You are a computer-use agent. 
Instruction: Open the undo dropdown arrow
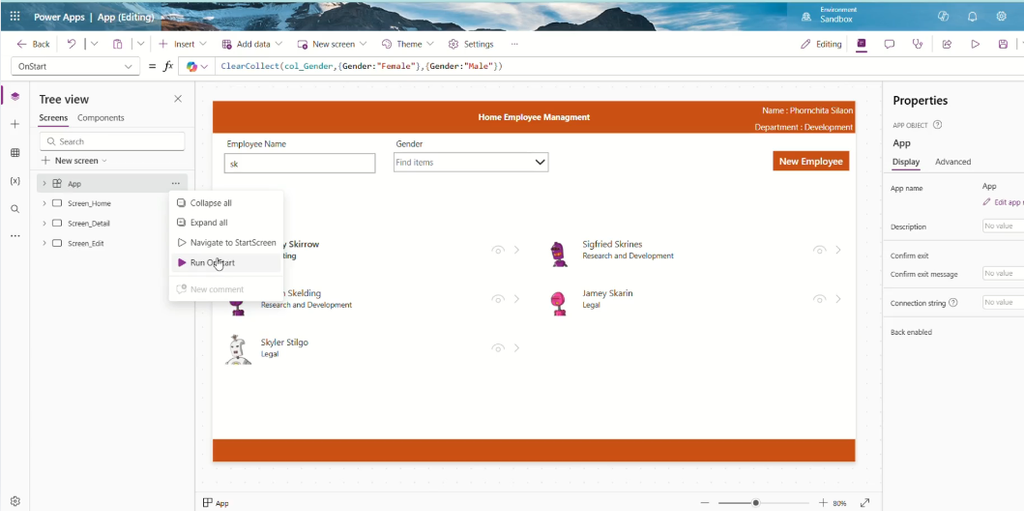(x=94, y=44)
